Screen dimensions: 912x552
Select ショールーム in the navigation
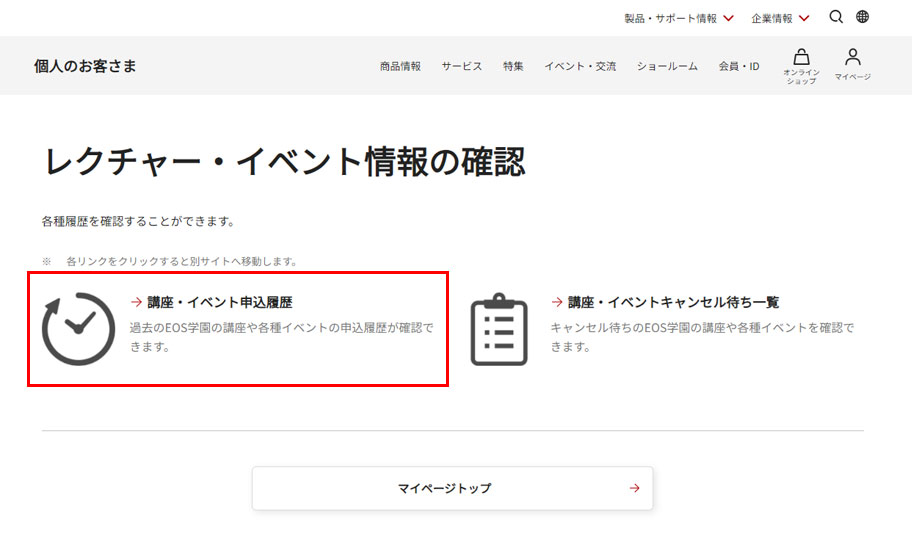pyautogui.click(x=667, y=67)
